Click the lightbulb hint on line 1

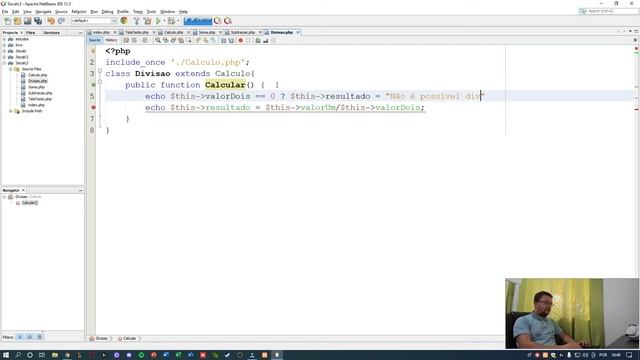93,51
